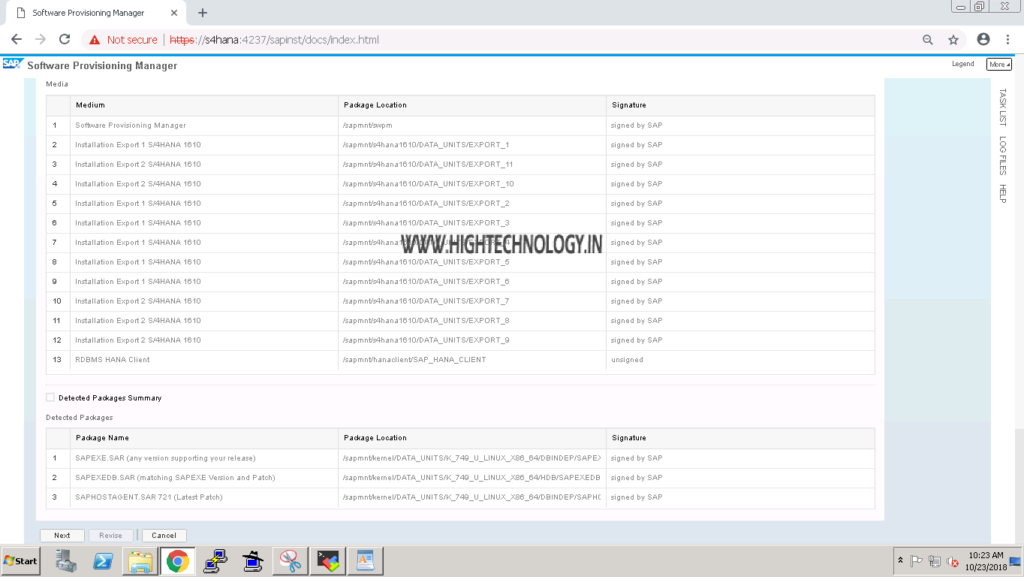
Task: Click the Not secure warning icon
Action: click(x=95, y=40)
